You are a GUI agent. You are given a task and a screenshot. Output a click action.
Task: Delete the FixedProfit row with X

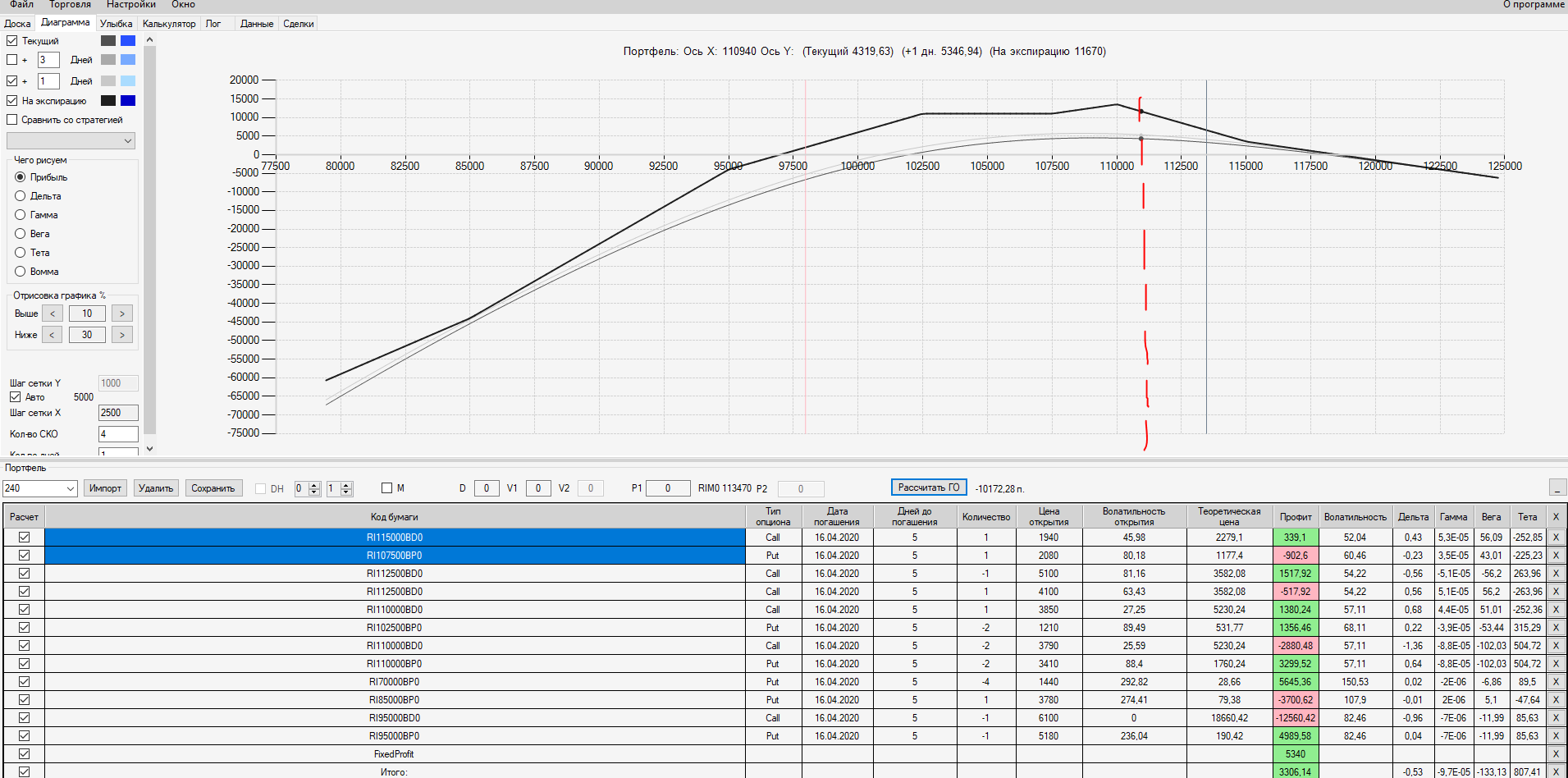pos(1556,754)
